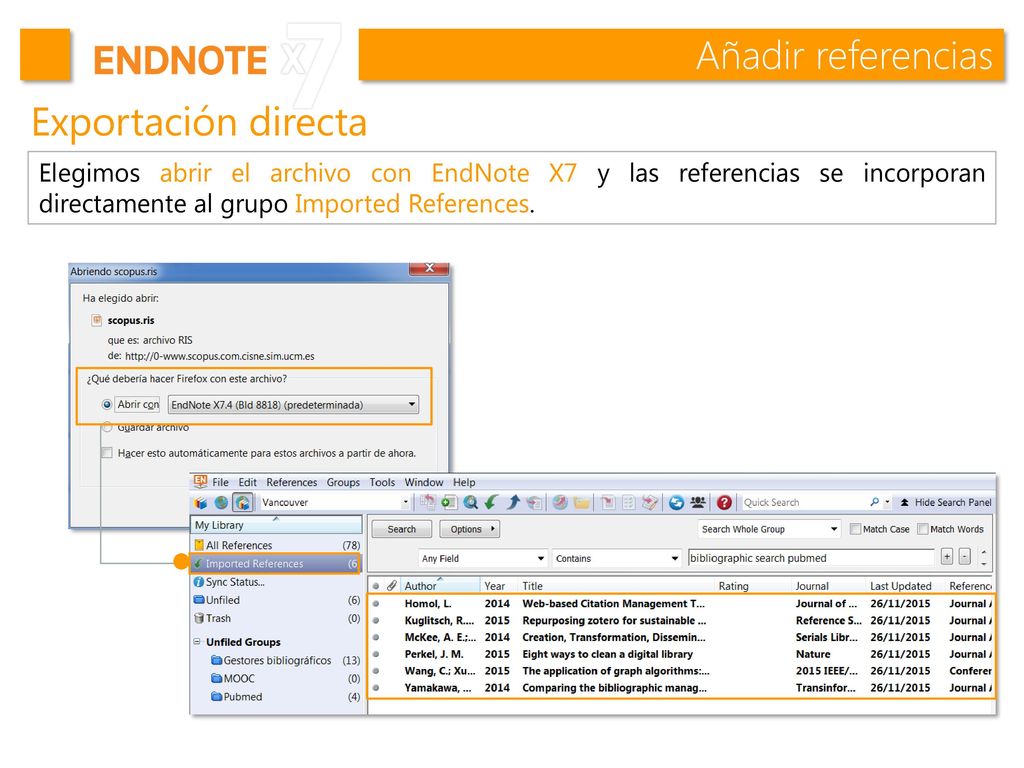Select the Abrir con radio button
The width and height of the screenshot is (1024, 768).
[106, 404]
